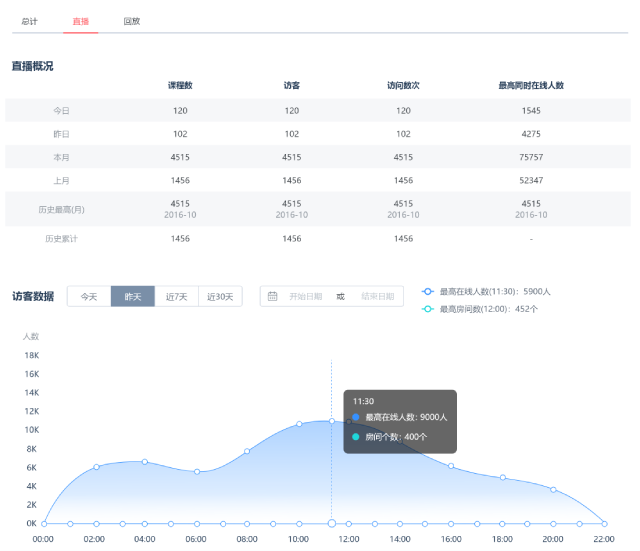Click the chart data point at 16:00
Image resolution: width=640 pixels, height=551 pixels.
tap(451, 466)
